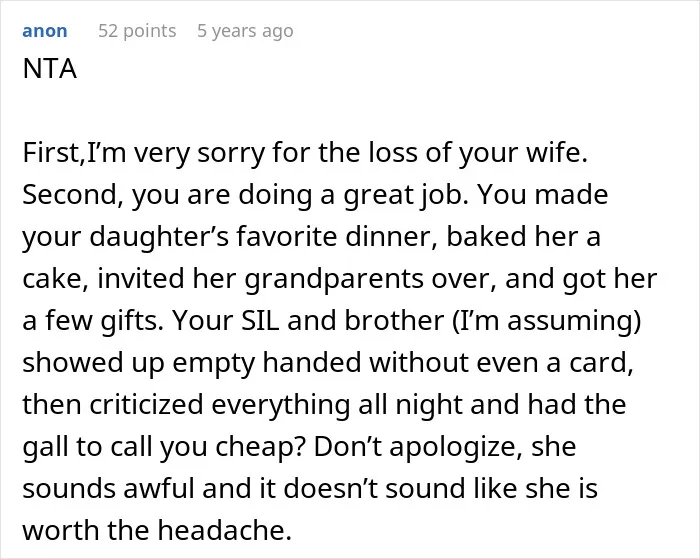
Task: Click the line mentioning grandparents over
Action: pyautogui.click(x=340, y=279)
